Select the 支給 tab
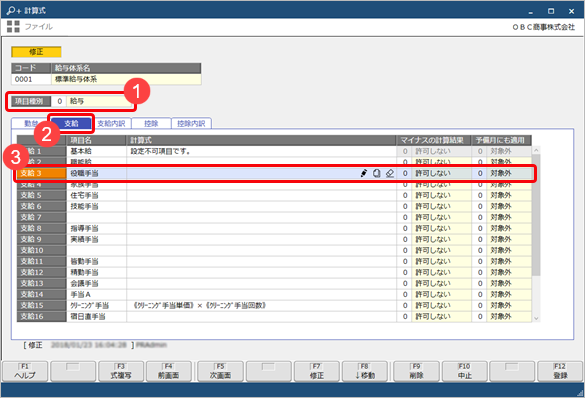This screenshot has height=398, width=585. click(x=71, y=123)
